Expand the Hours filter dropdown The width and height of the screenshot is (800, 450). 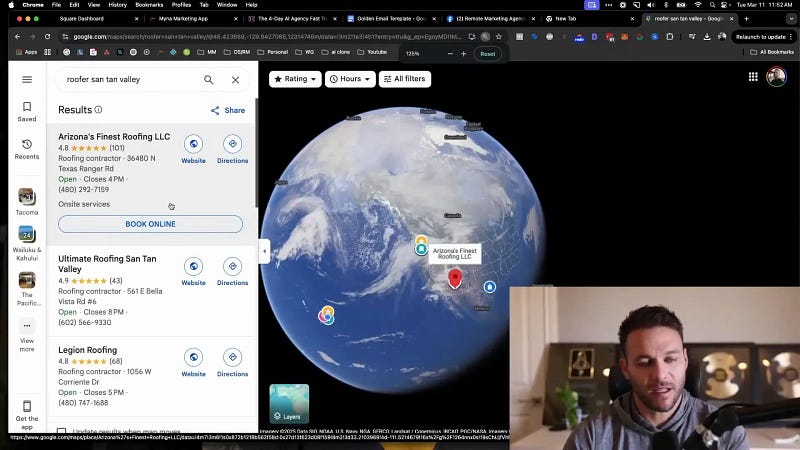click(x=350, y=79)
